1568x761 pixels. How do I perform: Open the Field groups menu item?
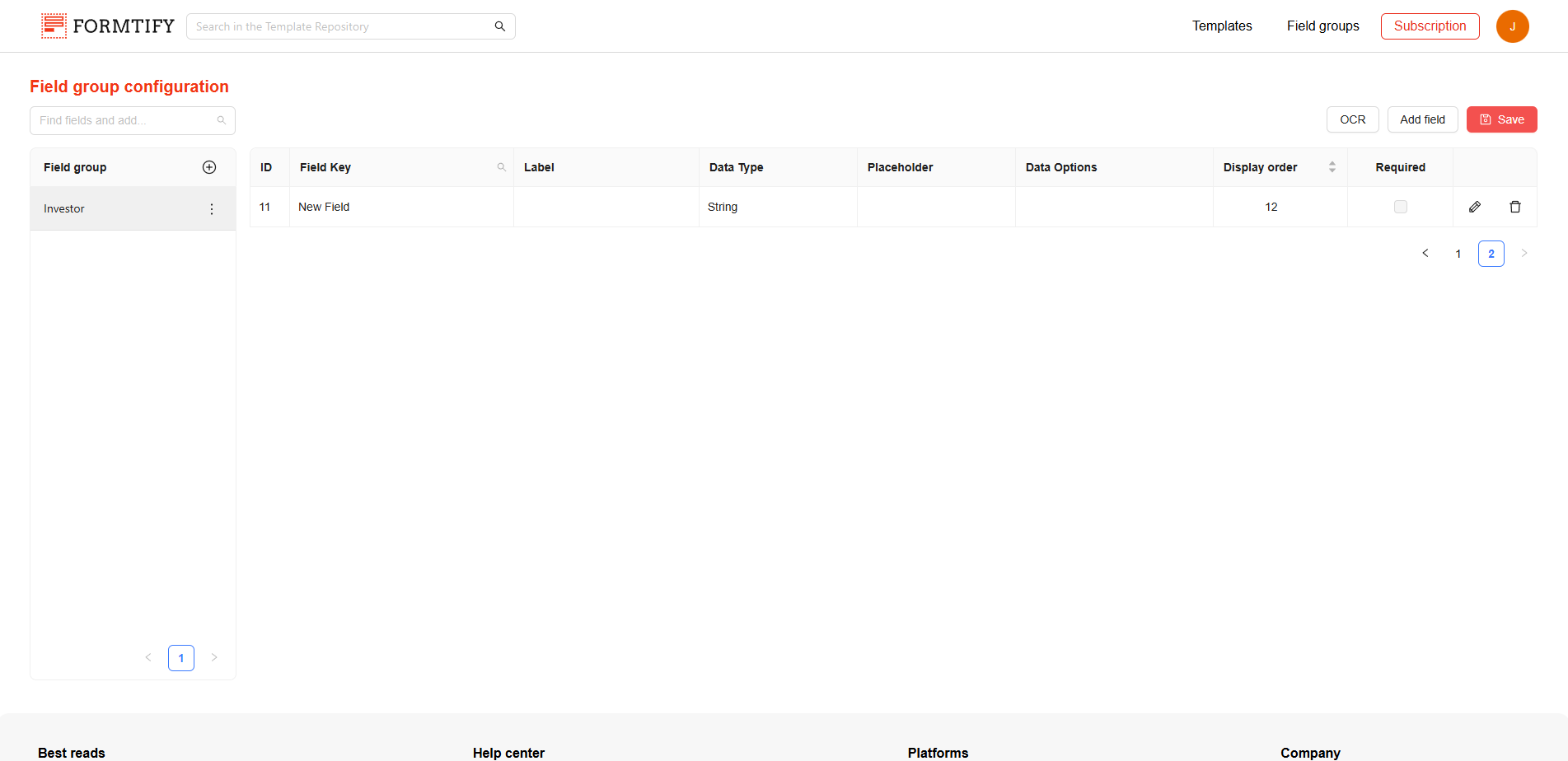pos(1322,26)
